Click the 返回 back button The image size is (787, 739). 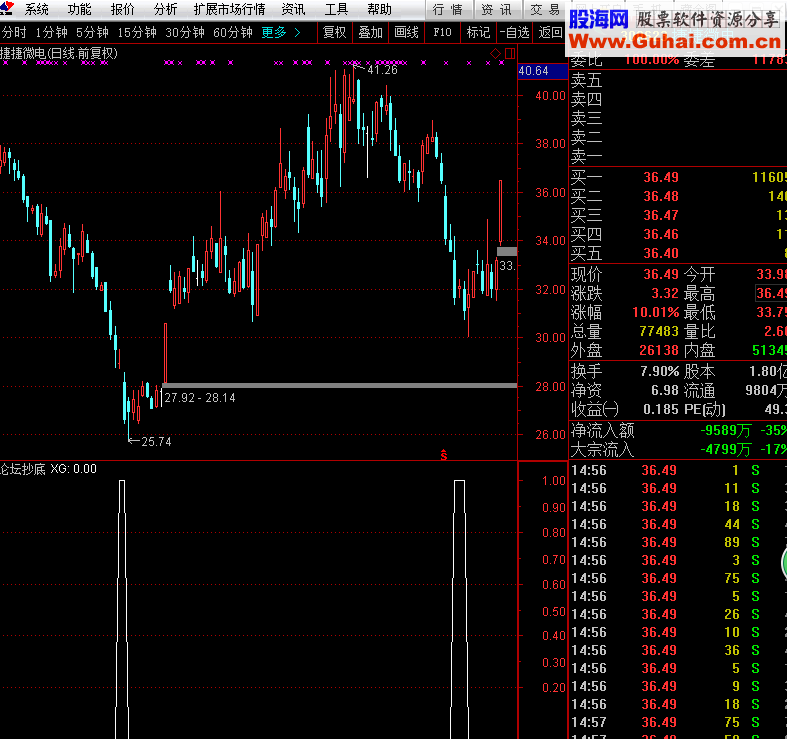point(551,33)
